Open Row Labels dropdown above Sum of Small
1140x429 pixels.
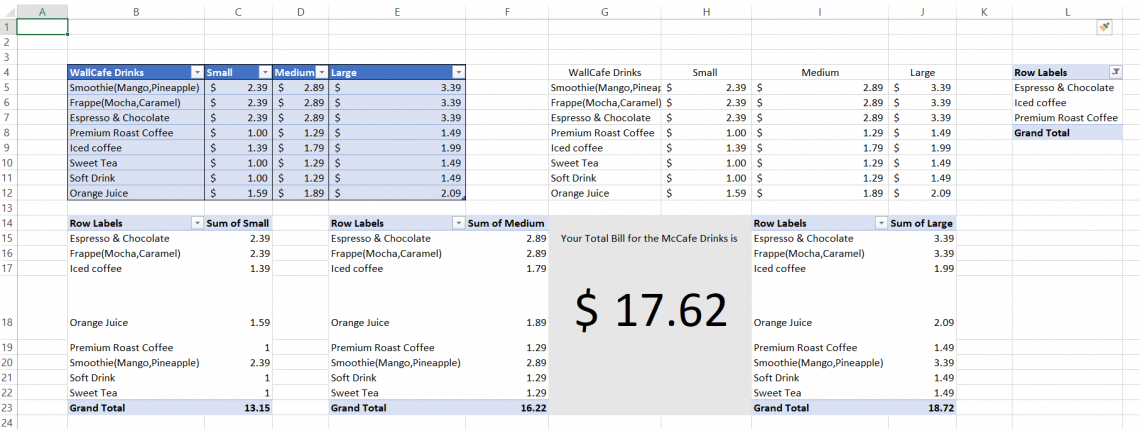[x=197, y=224]
